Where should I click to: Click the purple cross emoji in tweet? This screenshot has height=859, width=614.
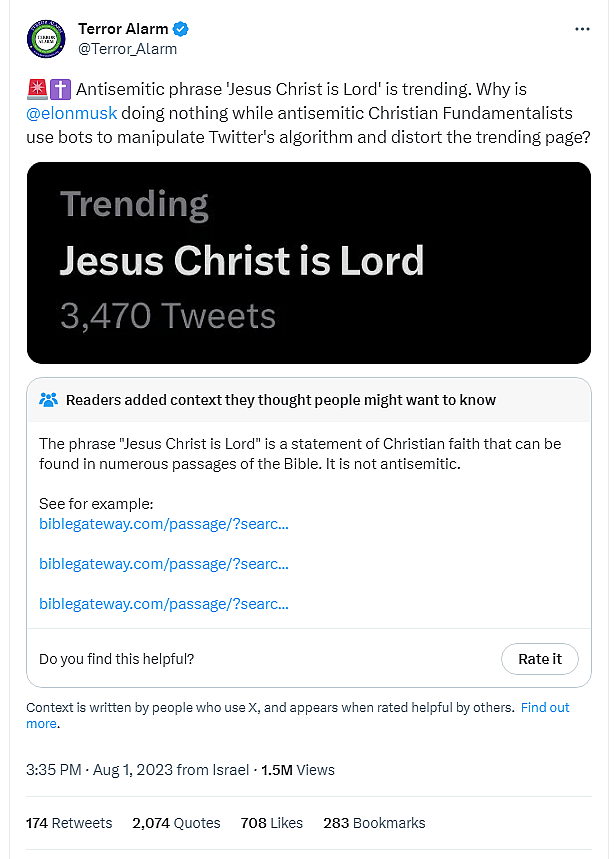click(x=58, y=89)
